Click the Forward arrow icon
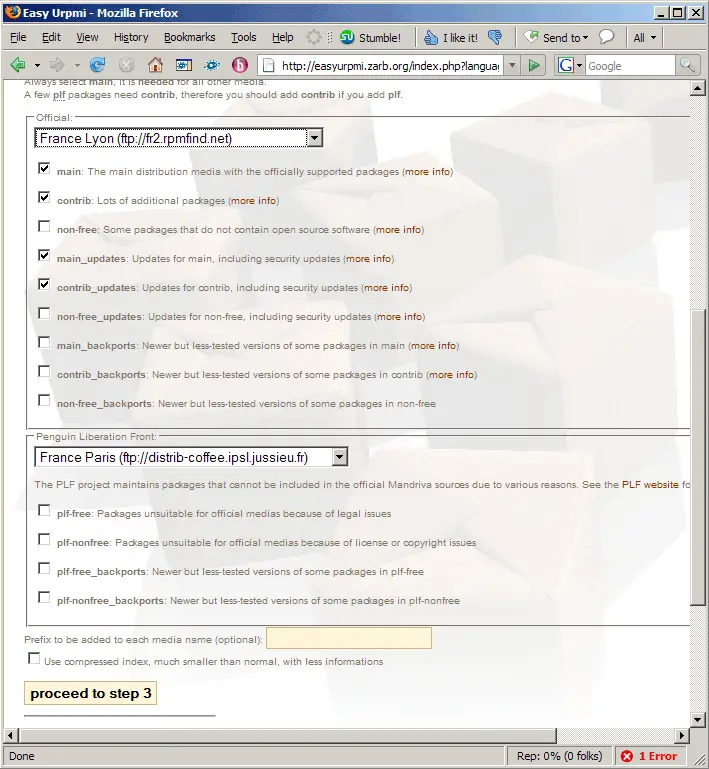Viewport: 709px width, 769px height. (57, 65)
